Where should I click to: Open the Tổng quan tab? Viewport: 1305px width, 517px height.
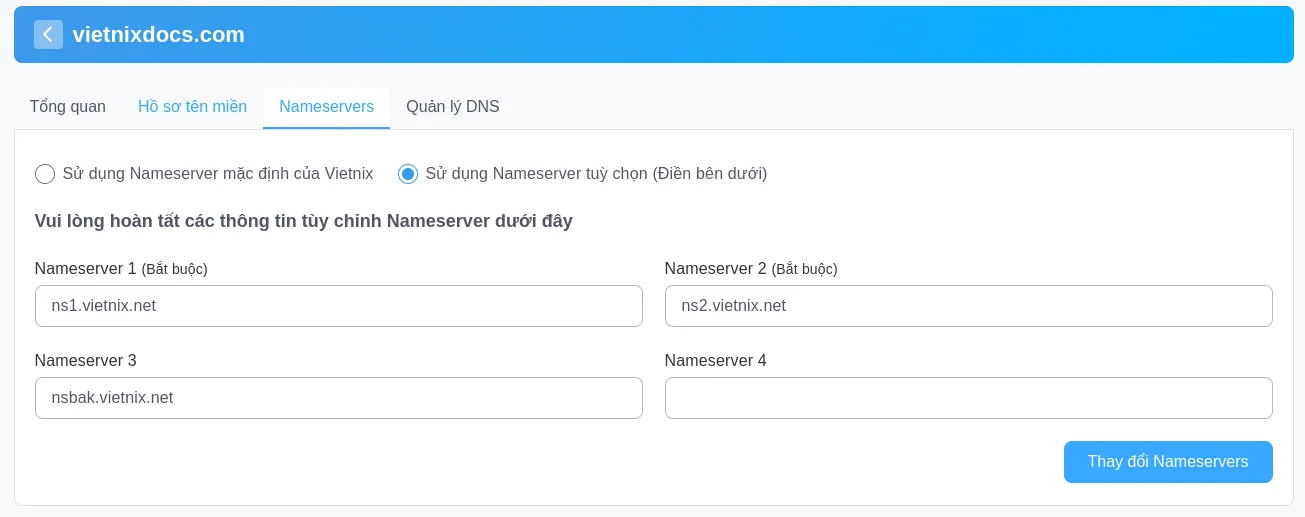coord(68,107)
